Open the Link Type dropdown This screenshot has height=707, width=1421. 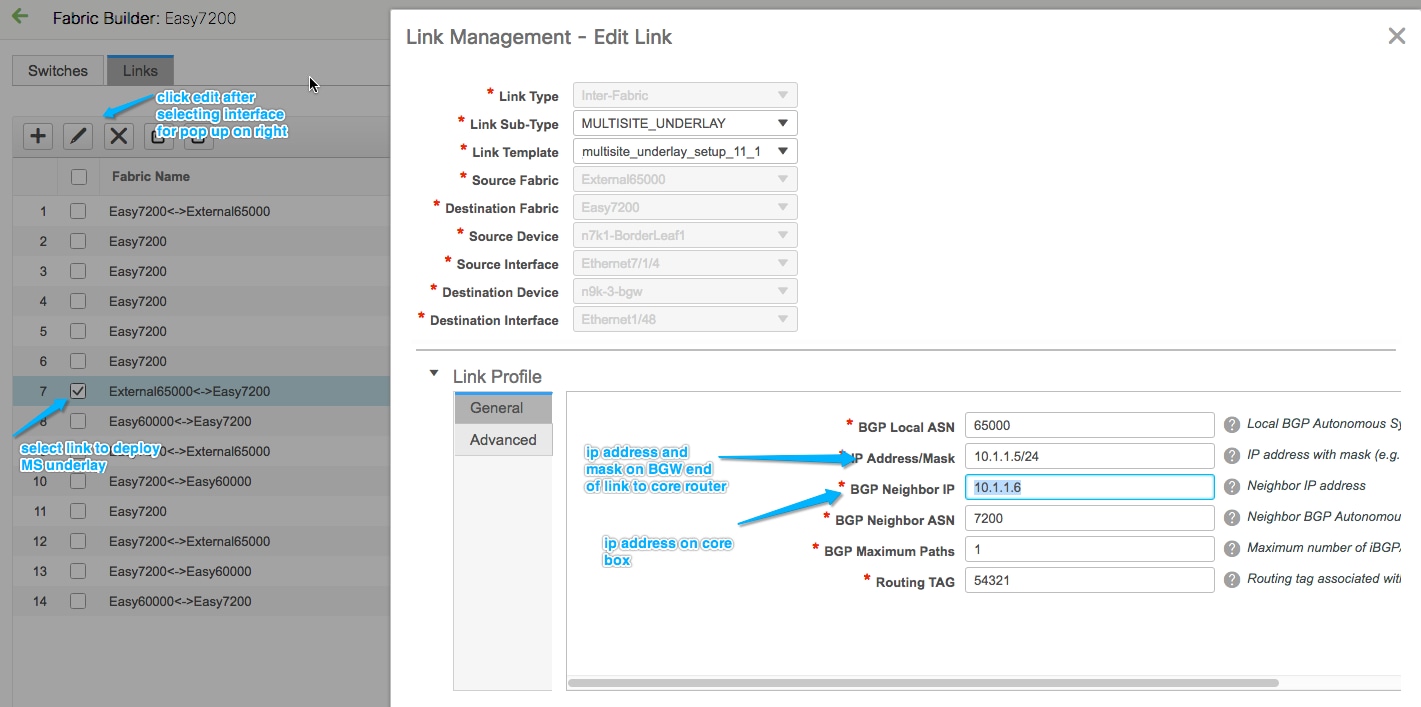pyautogui.click(x=685, y=95)
